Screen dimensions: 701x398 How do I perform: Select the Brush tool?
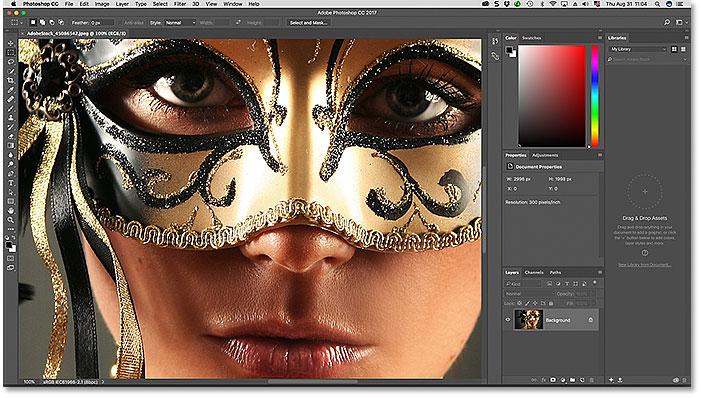coord(11,109)
